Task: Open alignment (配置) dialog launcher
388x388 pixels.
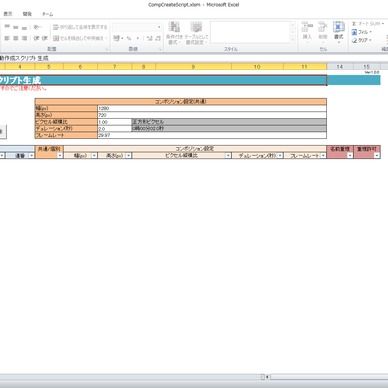Action: pos(107,49)
